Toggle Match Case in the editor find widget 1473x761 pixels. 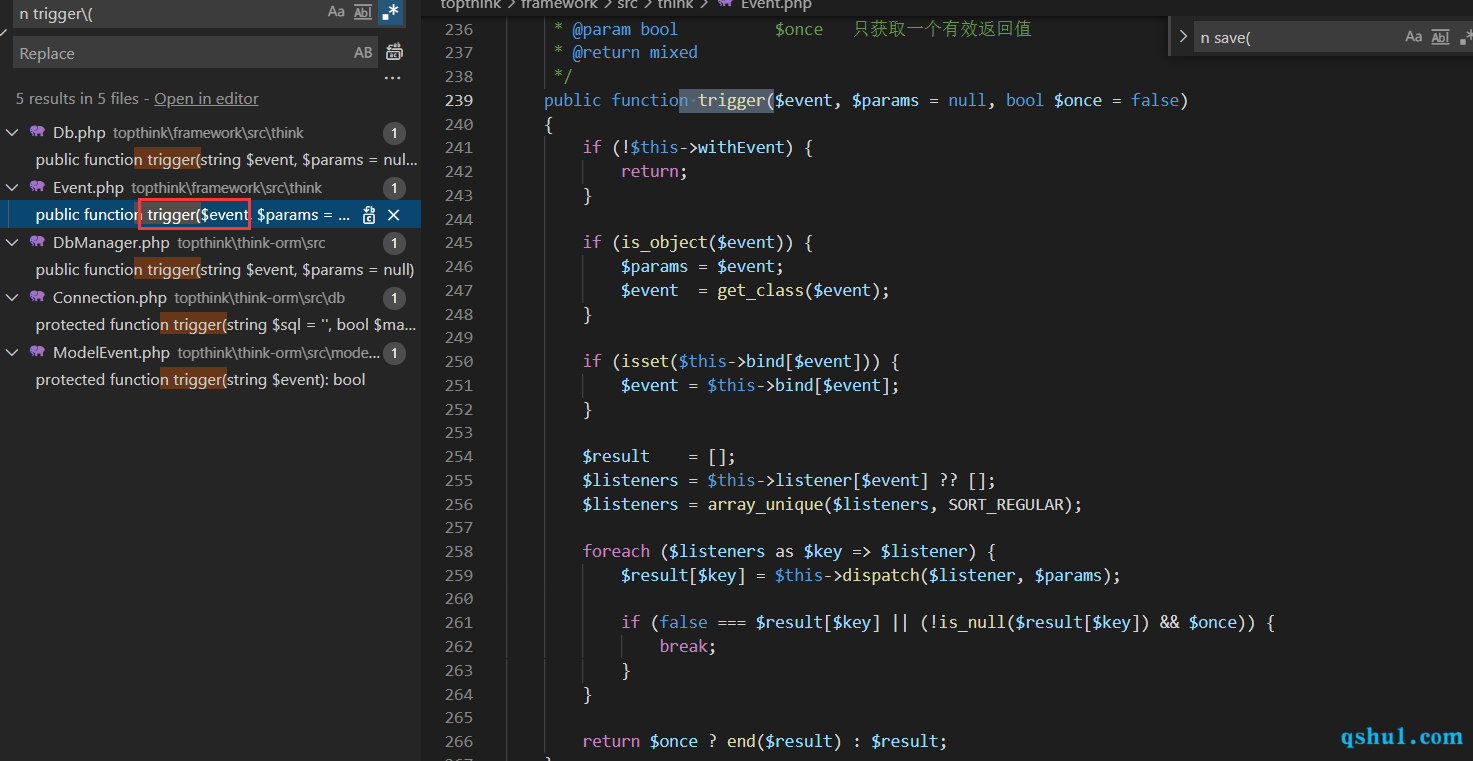1413,37
